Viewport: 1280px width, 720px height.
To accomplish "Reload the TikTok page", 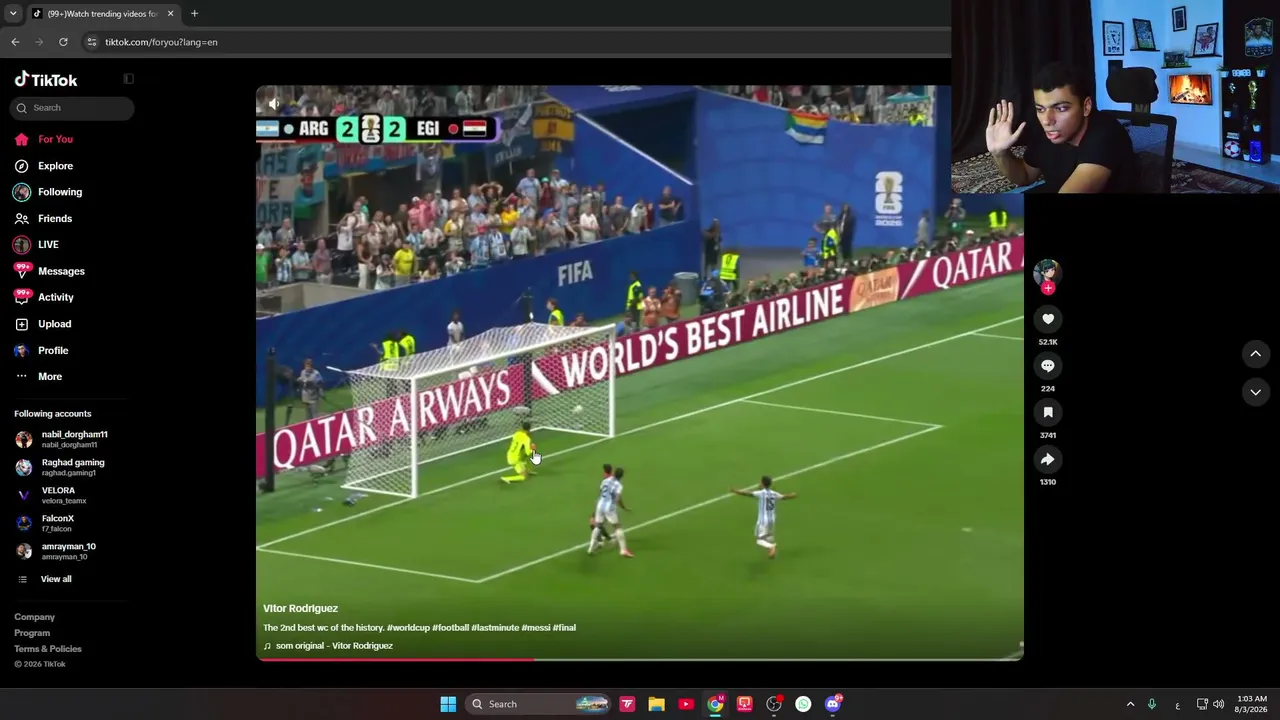I will pos(63,42).
